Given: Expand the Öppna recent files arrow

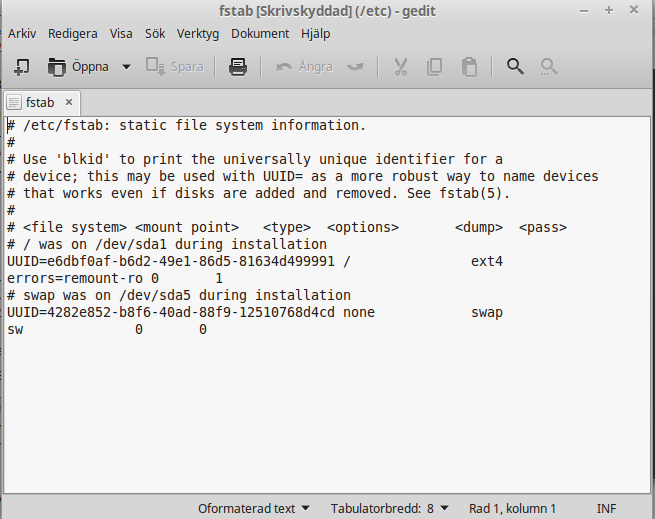Looking at the screenshot, I should pos(126,67).
